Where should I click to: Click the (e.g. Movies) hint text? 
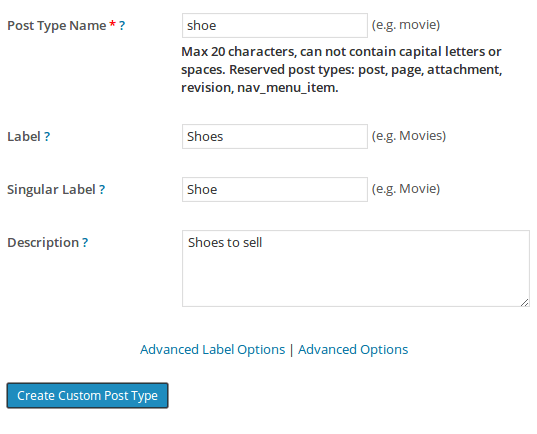coord(409,136)
